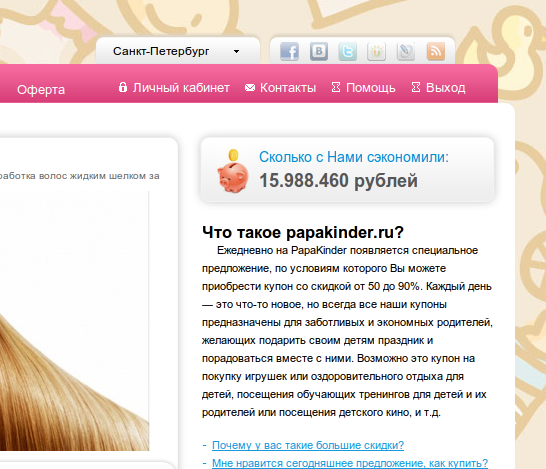The height and width of the screenshot is (469, 546).
Task: Open the Оферта menu item
Action: coord(41,89)
